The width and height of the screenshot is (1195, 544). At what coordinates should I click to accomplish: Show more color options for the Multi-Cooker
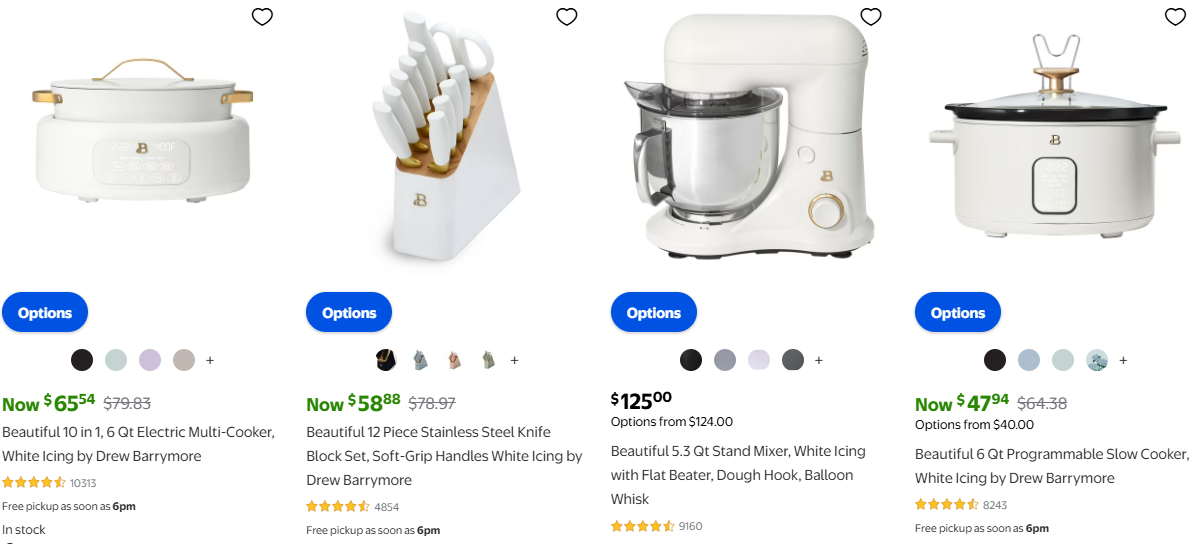click(x=210, y=360)
